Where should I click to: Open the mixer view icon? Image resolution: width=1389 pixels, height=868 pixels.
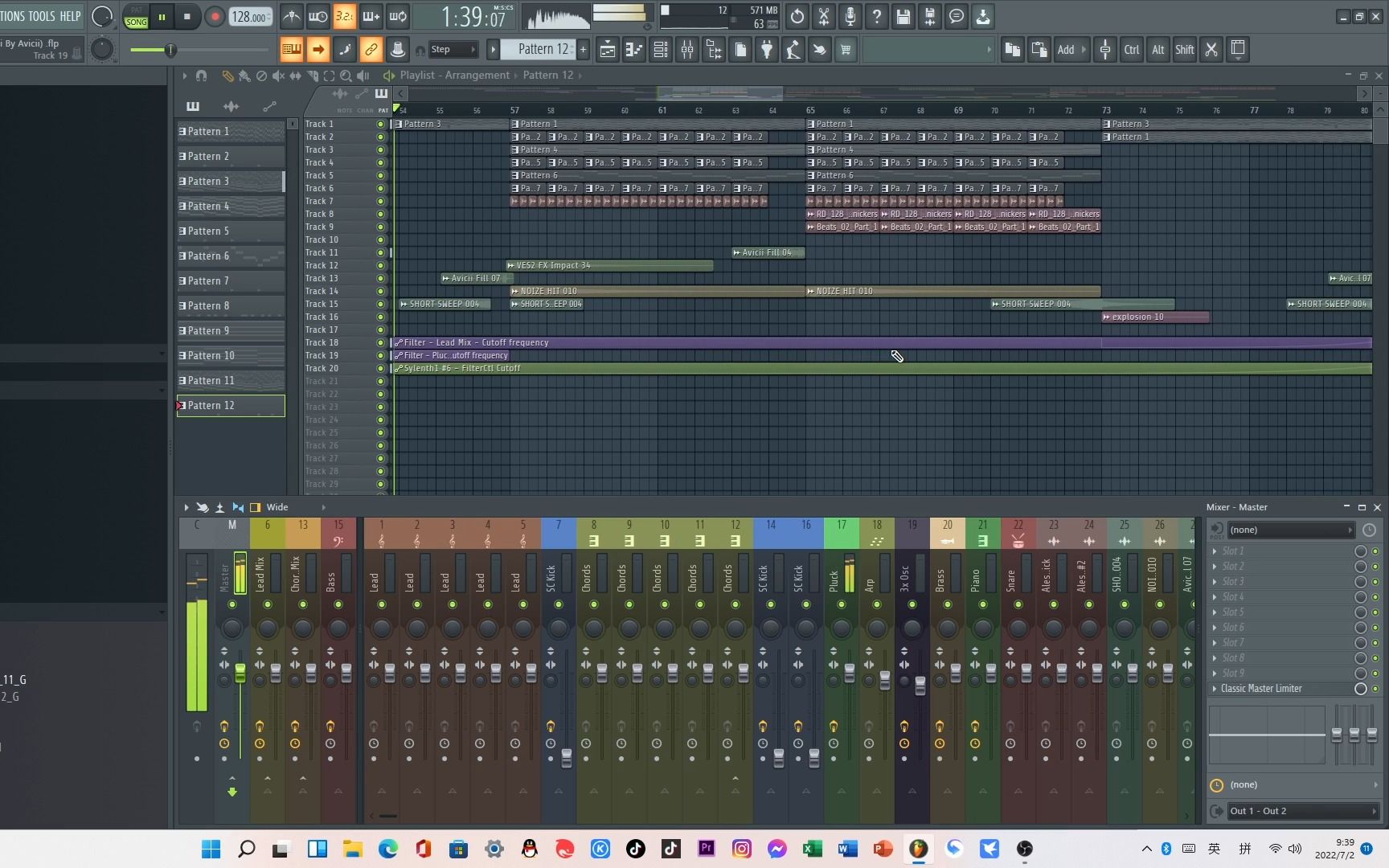click(x=687, y=49)
